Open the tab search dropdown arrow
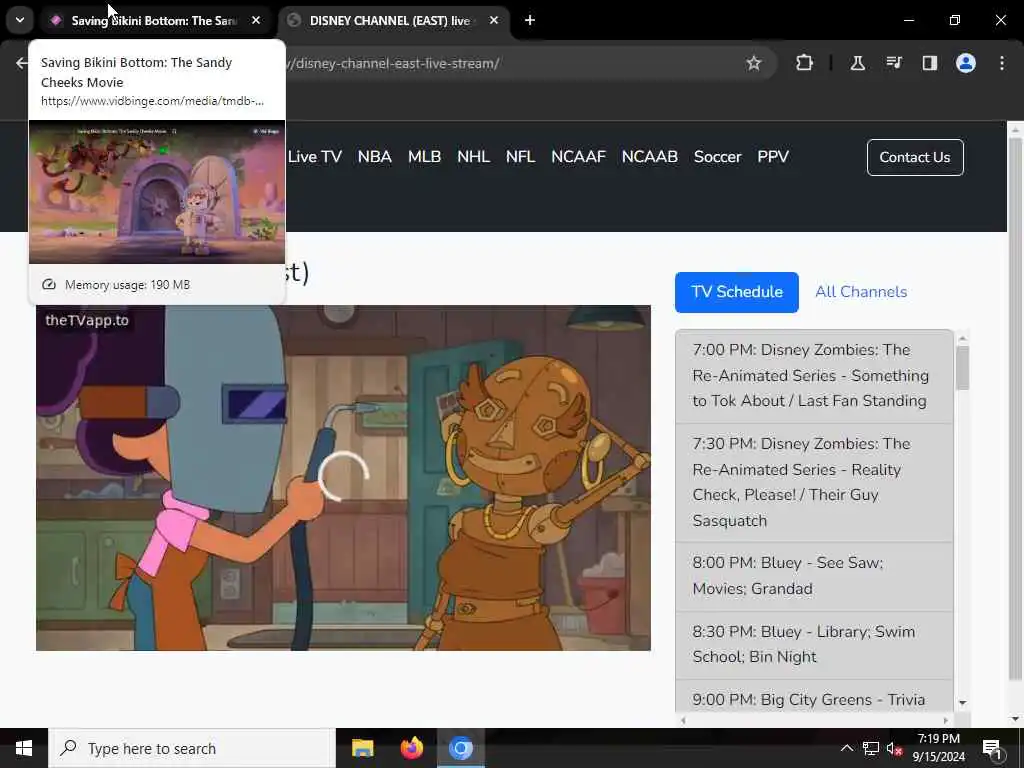This screenshot has width=1024, height=768. 20,20
